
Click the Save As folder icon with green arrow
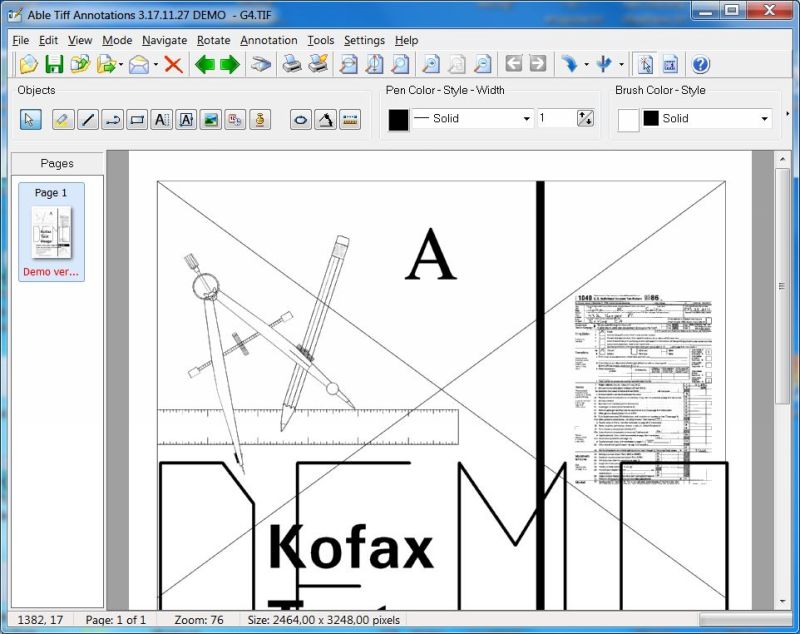coord(80,65)
